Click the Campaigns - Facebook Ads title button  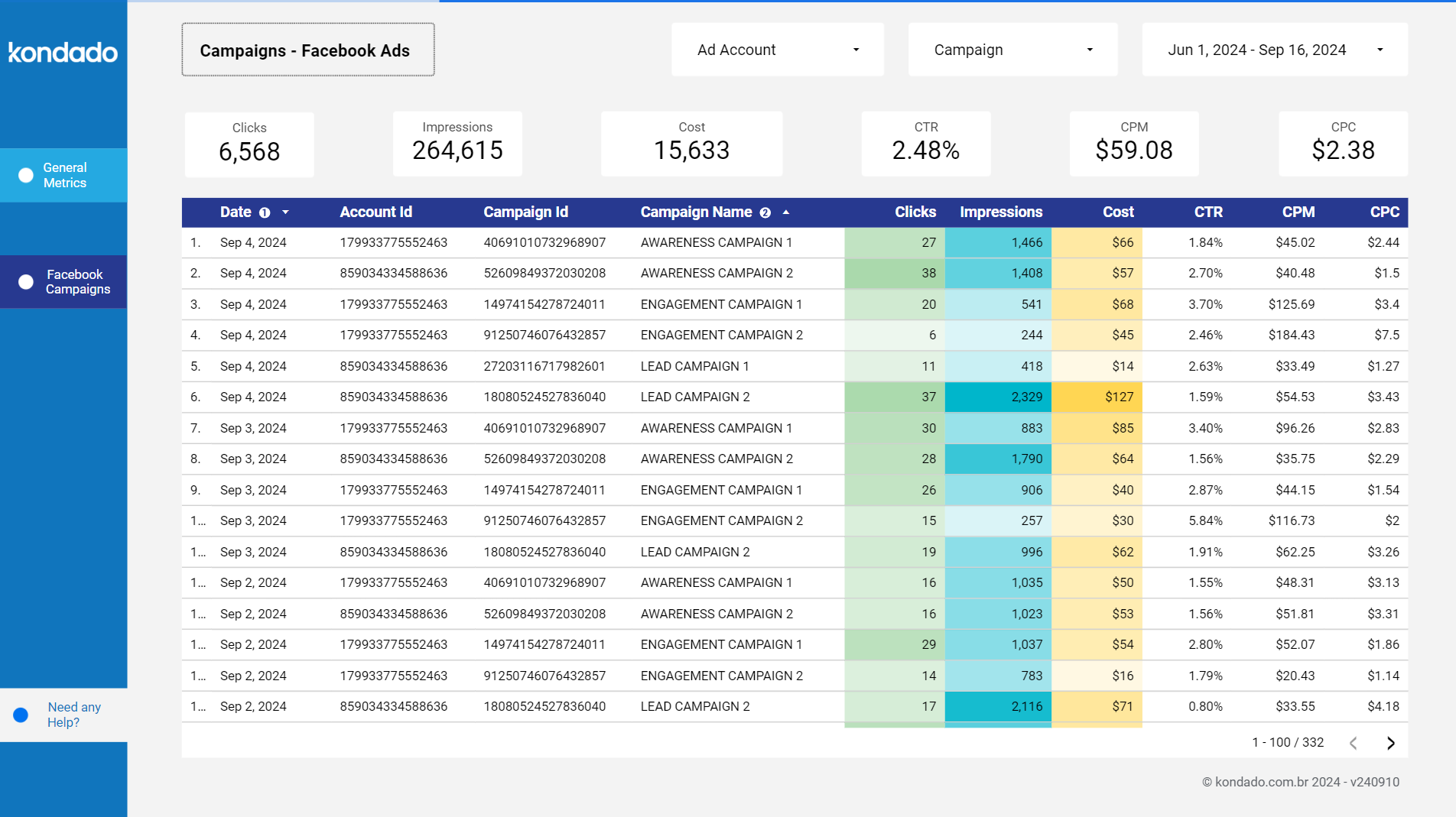coord(307,50)
